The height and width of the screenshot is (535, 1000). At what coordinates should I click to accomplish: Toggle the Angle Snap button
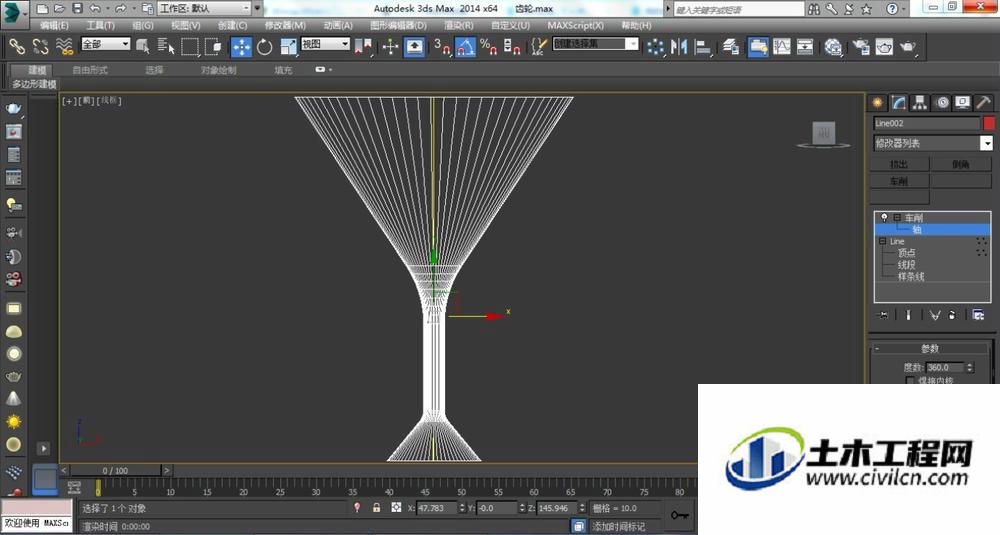click(465, 47)
